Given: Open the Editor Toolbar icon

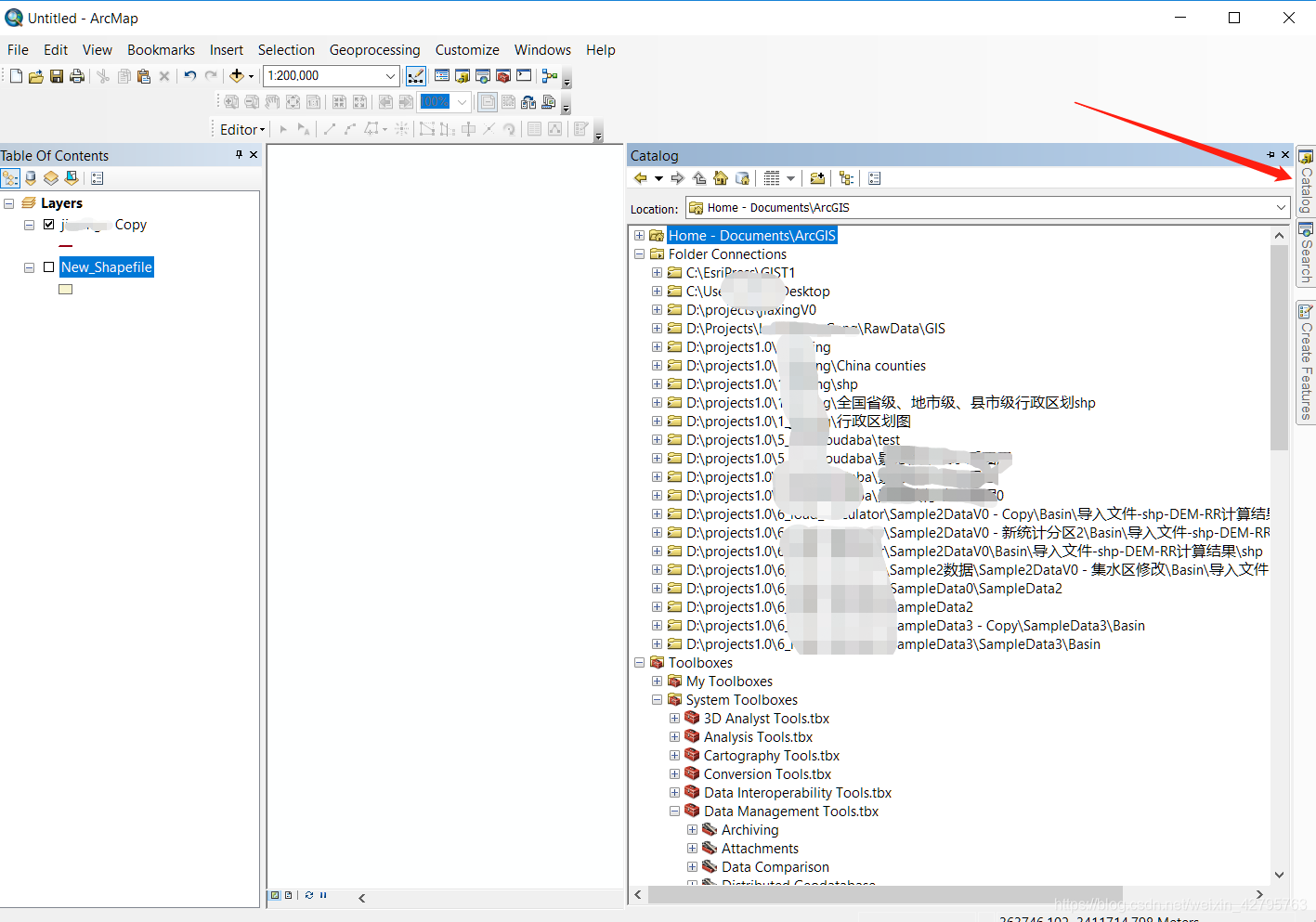Looking at the screenshot, I should [x=416, y=76].
